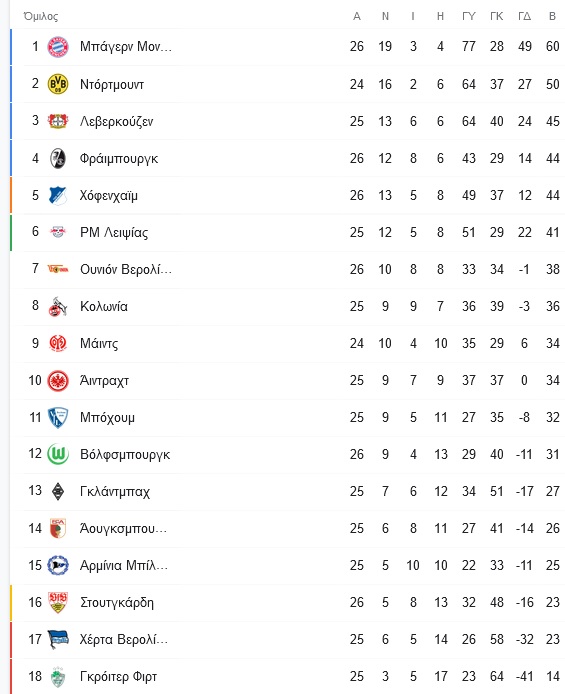Click the Bayern Munich club logo

pos(58,46)
